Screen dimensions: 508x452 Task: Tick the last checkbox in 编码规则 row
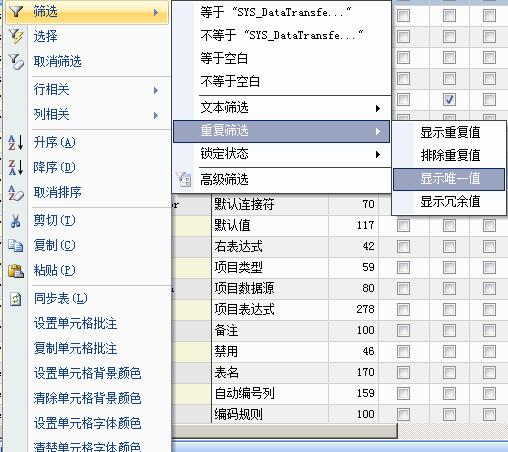(489, 414)
